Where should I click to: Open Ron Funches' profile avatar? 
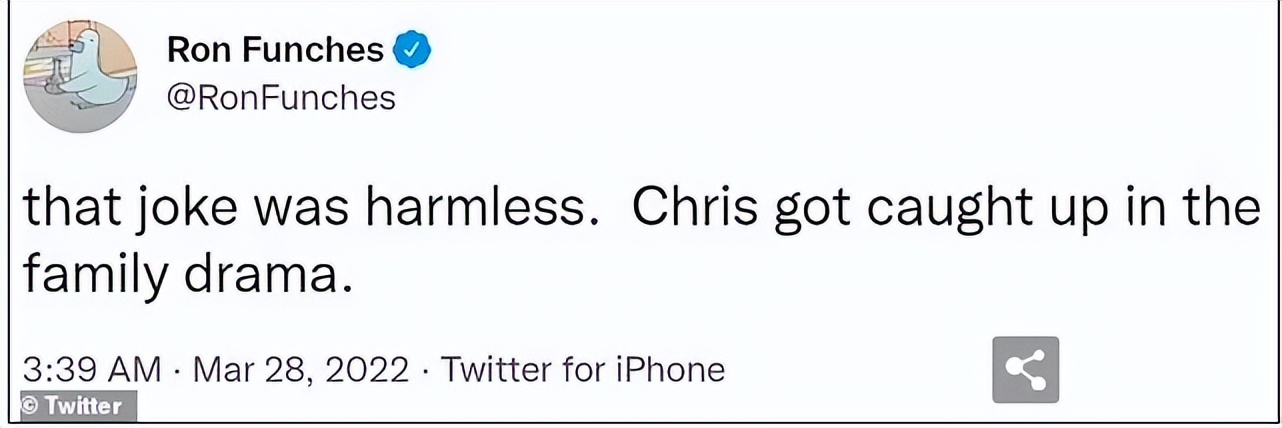[80, 77]
